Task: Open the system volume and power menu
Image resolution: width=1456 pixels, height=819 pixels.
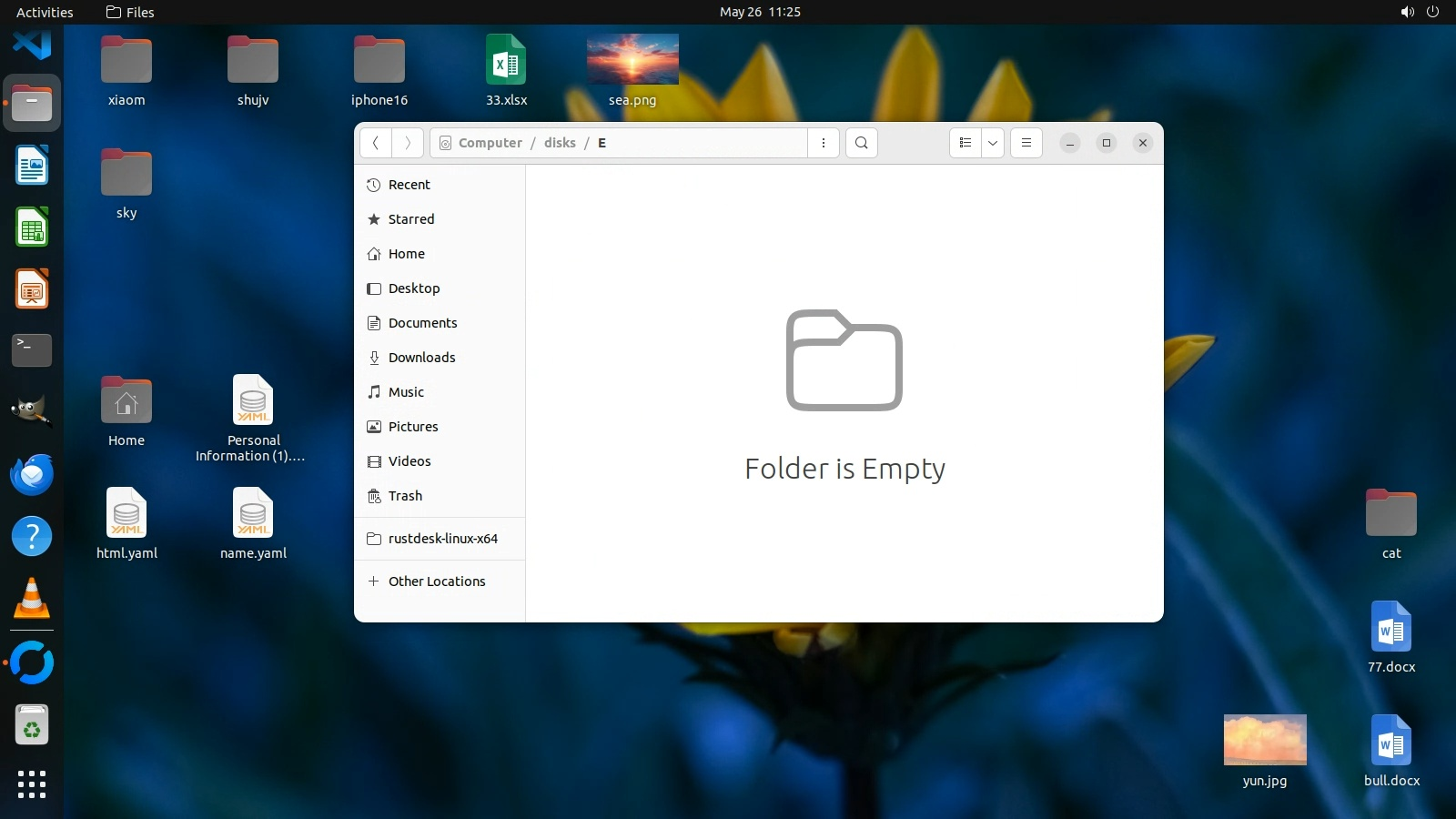Action: (1420, 12)
